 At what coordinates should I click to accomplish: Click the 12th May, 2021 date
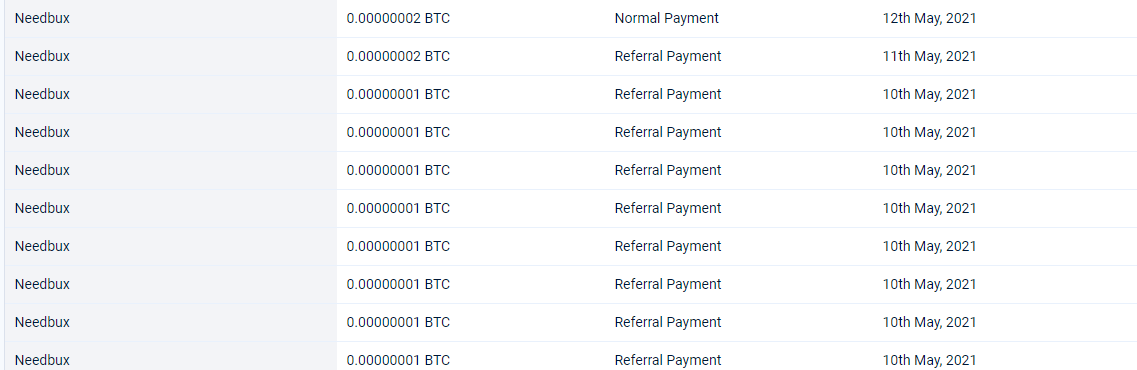pos(929,18)
